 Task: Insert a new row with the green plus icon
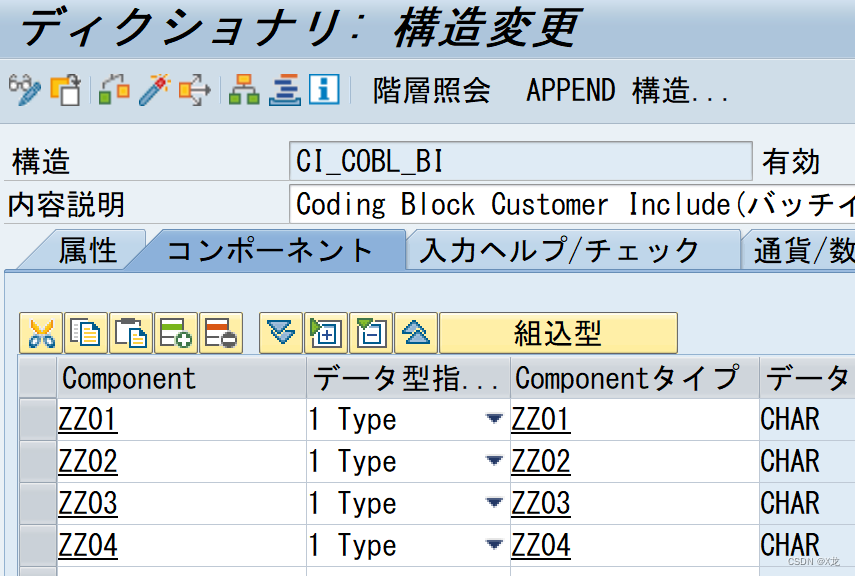176,332
